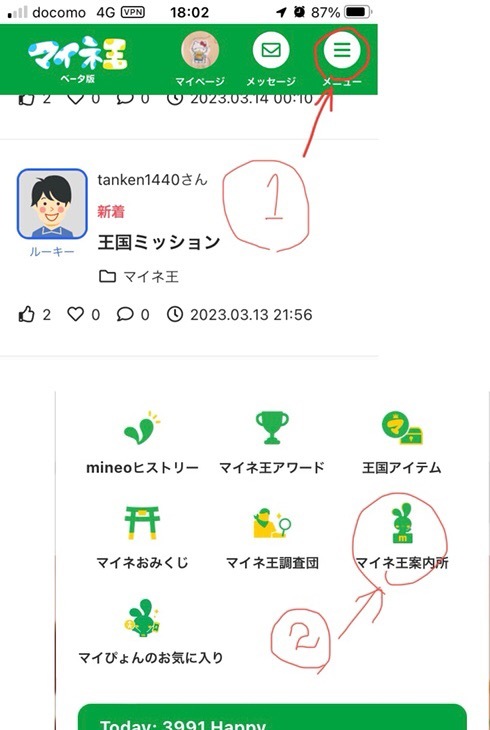The width and height of the screenshot is (490, 730).
Task: Open the マイネ王 folder category link
Action: 139,277
